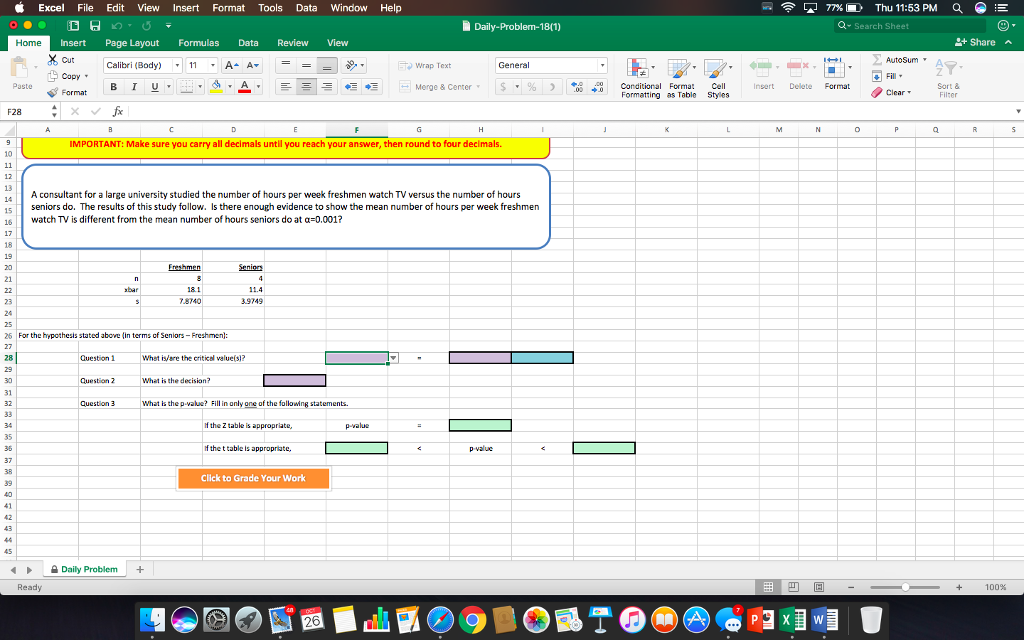
Task: Switch to the Formulas ribbon tab
Action: click(199, 42)
